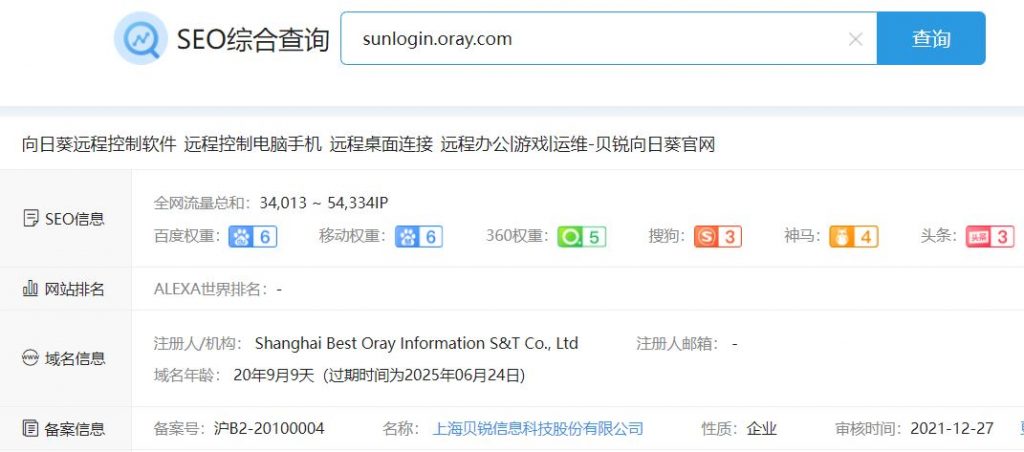
Task: Click the blue 查询 search button
Action: click(x=931, y=39)
